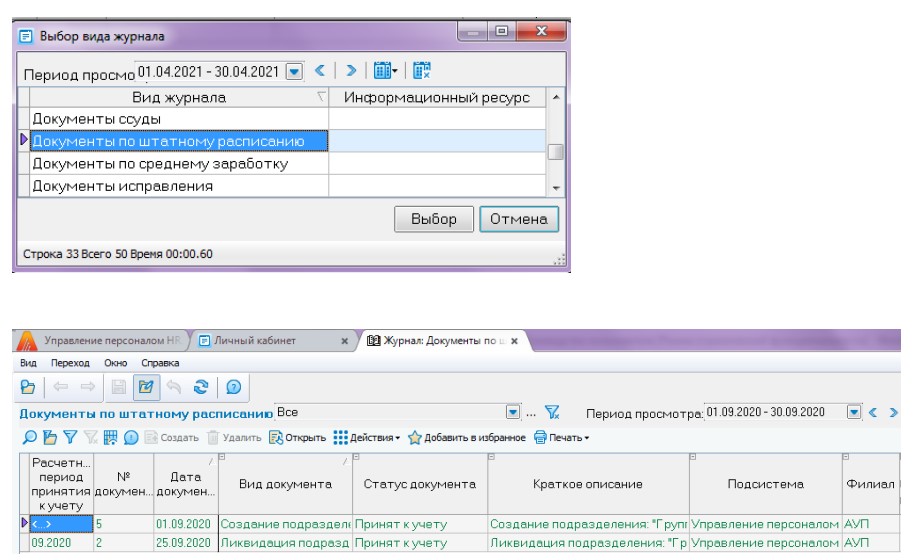919x560 pixels.
Task: Open the Вид menu
Action: 28,363
